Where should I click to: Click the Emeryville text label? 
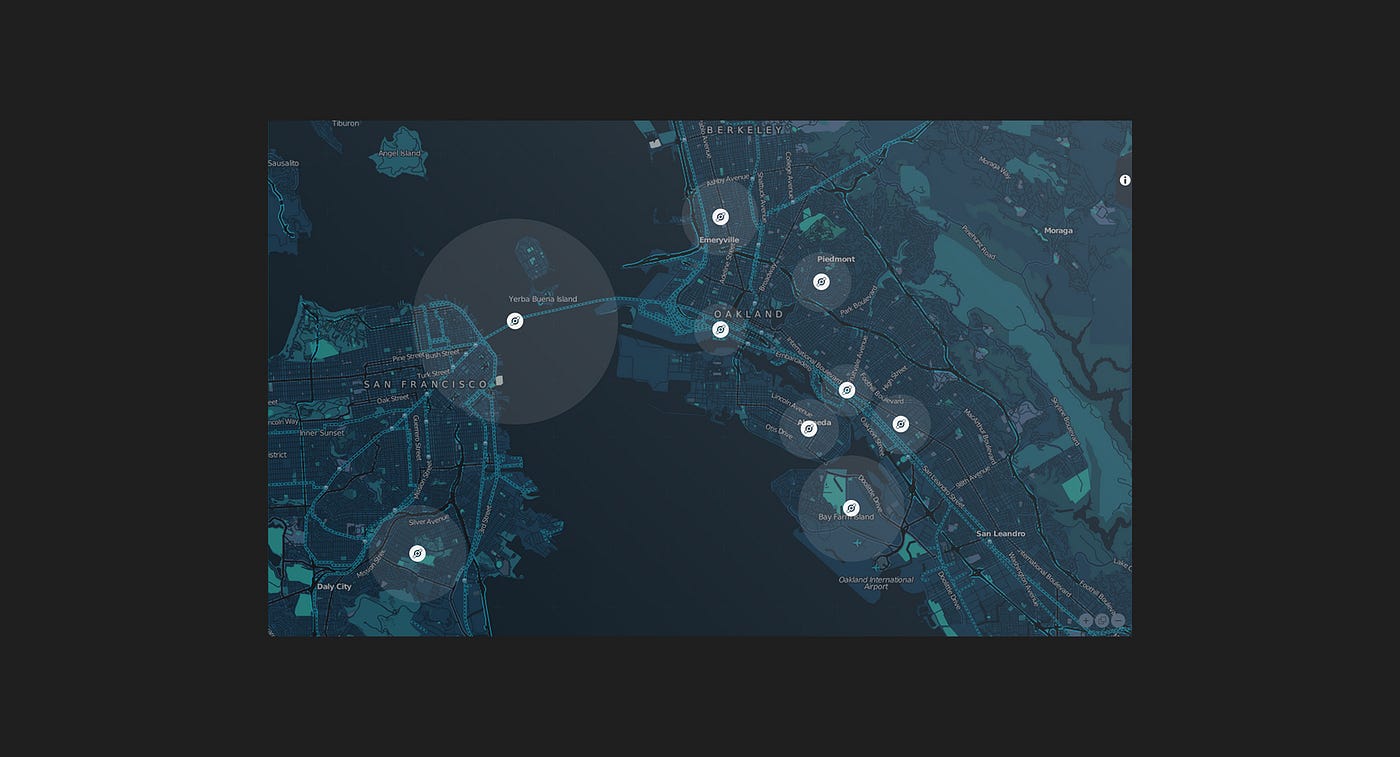point(719,240)
